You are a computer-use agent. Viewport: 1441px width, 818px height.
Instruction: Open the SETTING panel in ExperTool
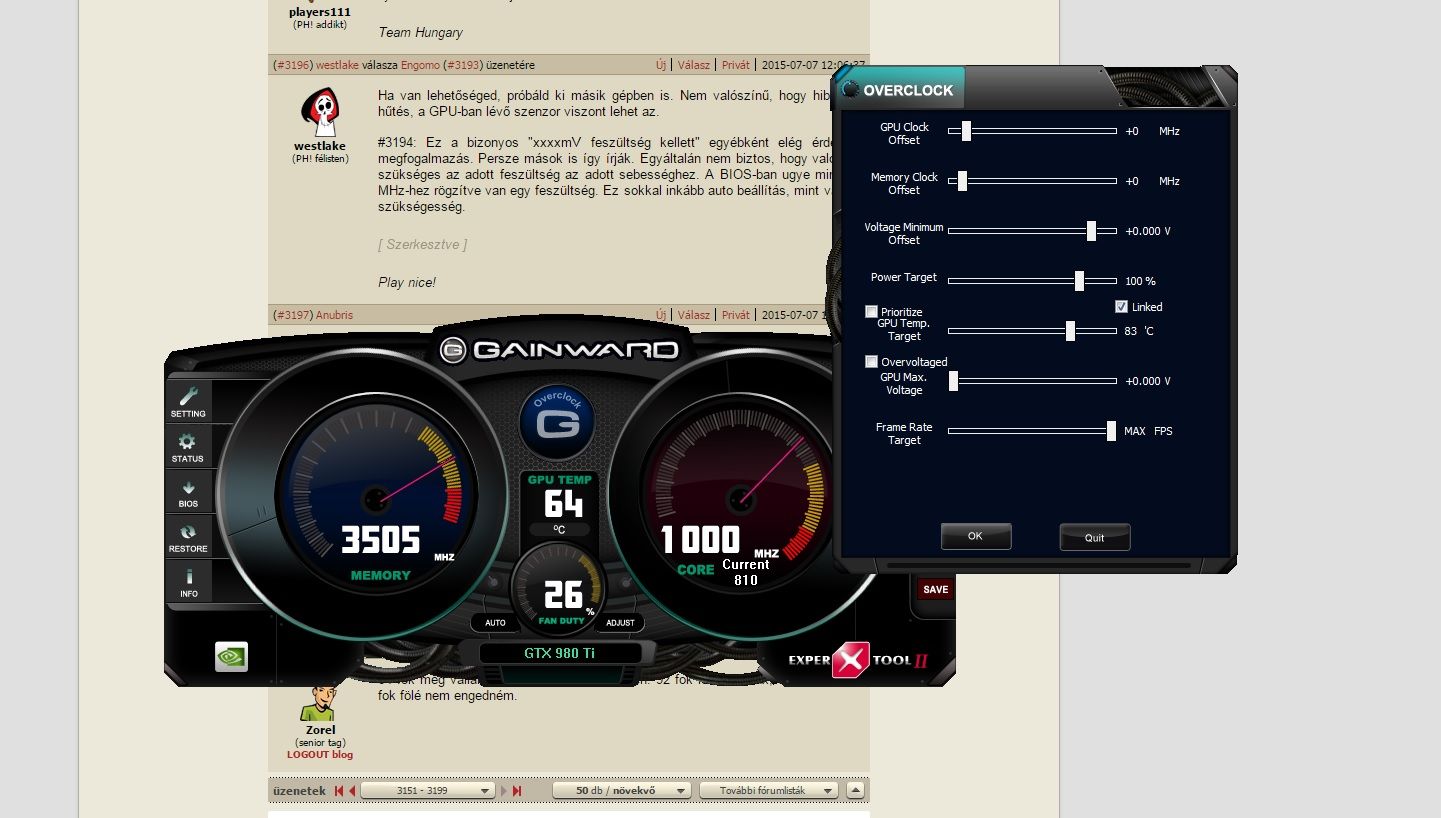tap(188, 401)
